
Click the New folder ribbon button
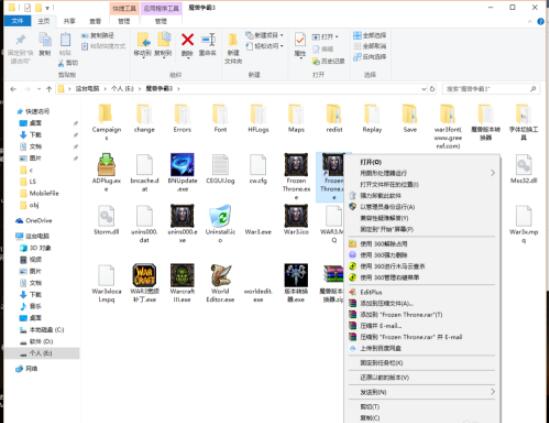click(x=233, y=48)
